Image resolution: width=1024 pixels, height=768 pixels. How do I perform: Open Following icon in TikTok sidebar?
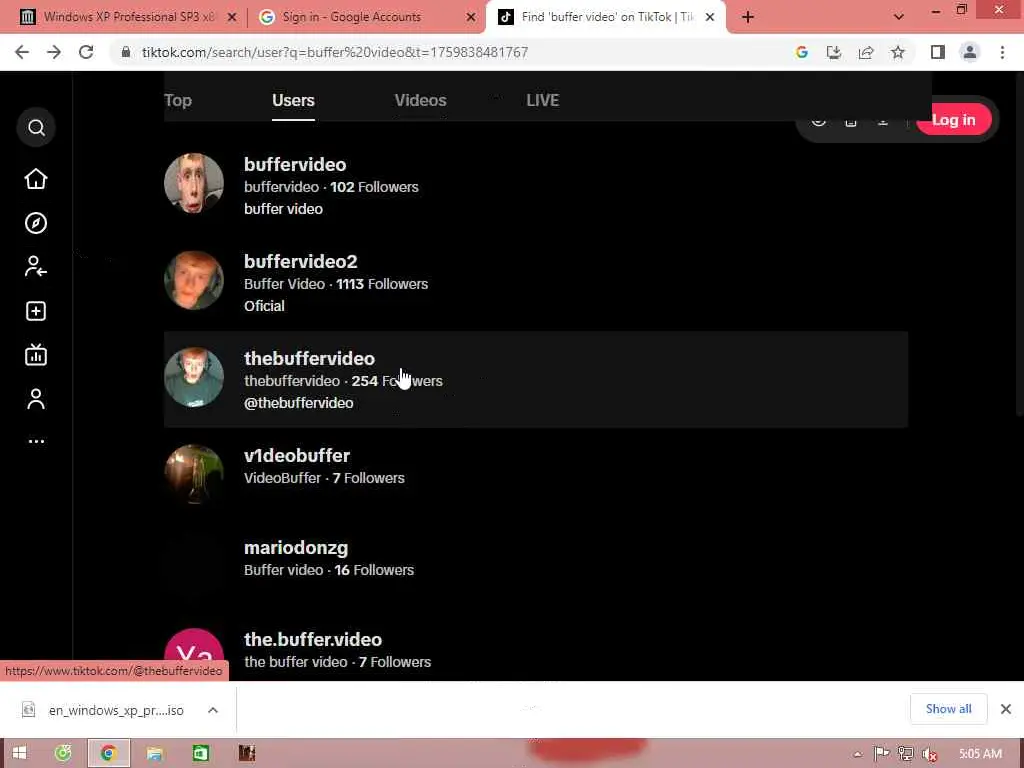click(36, 266)
